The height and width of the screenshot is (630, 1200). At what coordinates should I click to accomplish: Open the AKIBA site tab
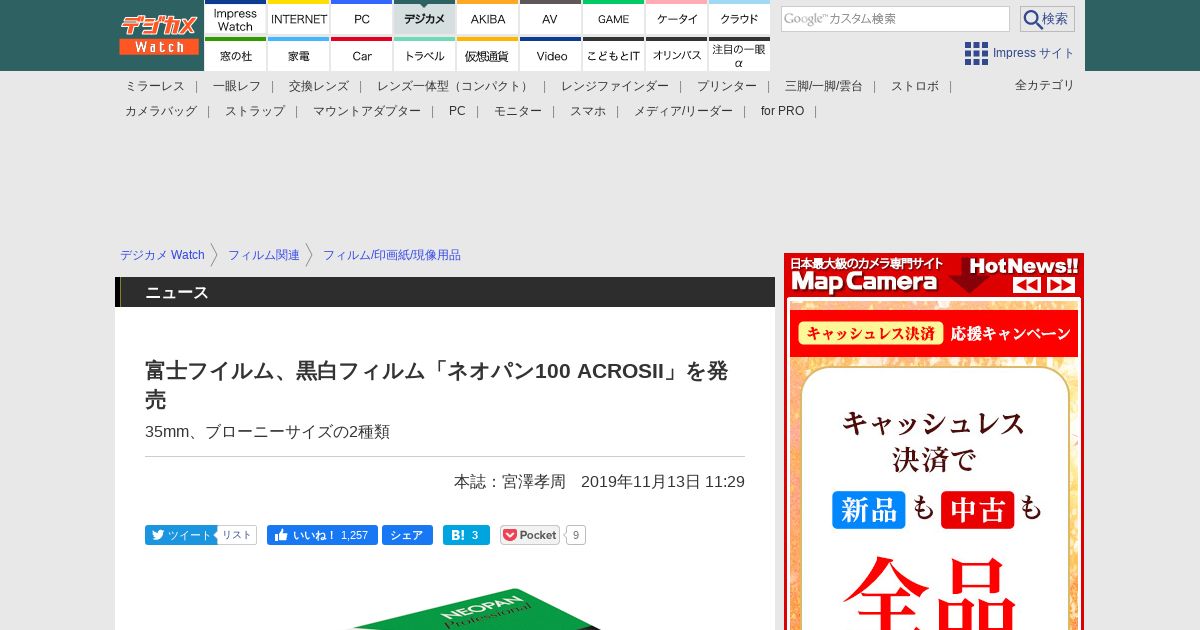[x=488, y=19]
